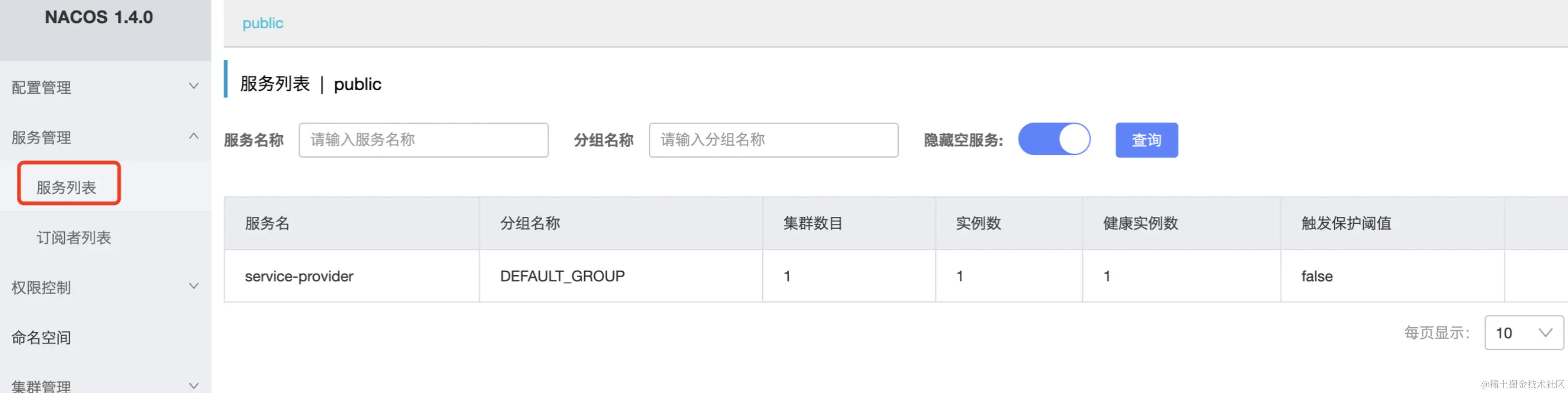The width and height of the screenshot is (1568, 393).
Task: Click the service-provider service name cell
Action: click(x=299, y=276)
